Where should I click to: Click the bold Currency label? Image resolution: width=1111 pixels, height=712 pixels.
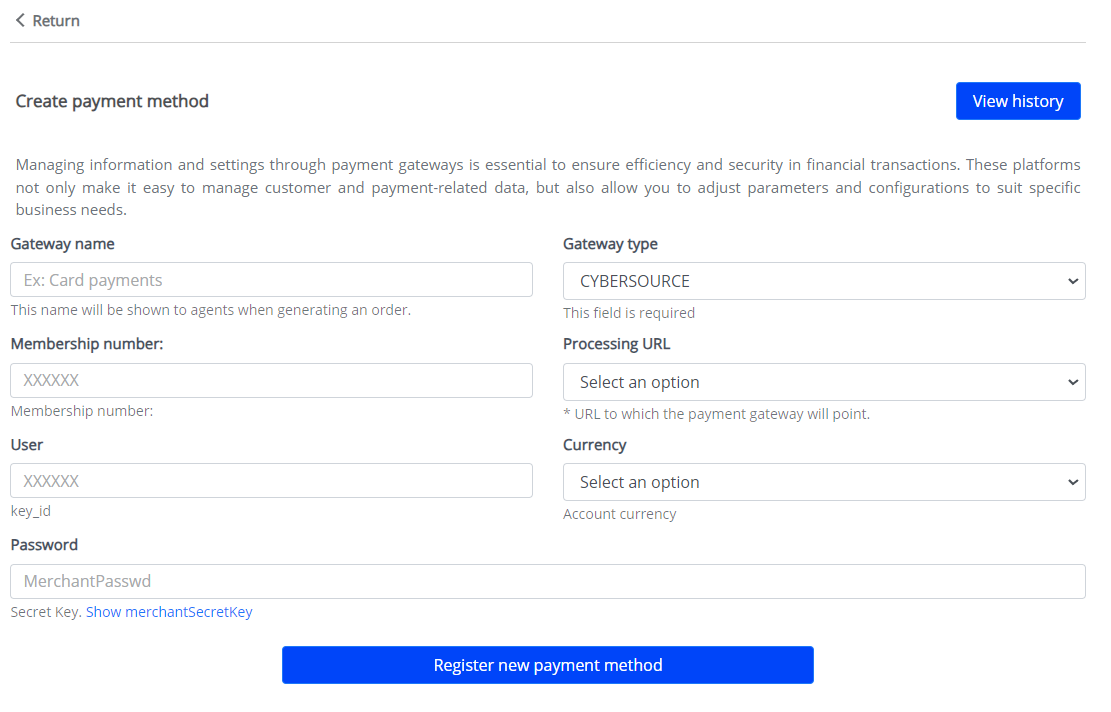594,445
